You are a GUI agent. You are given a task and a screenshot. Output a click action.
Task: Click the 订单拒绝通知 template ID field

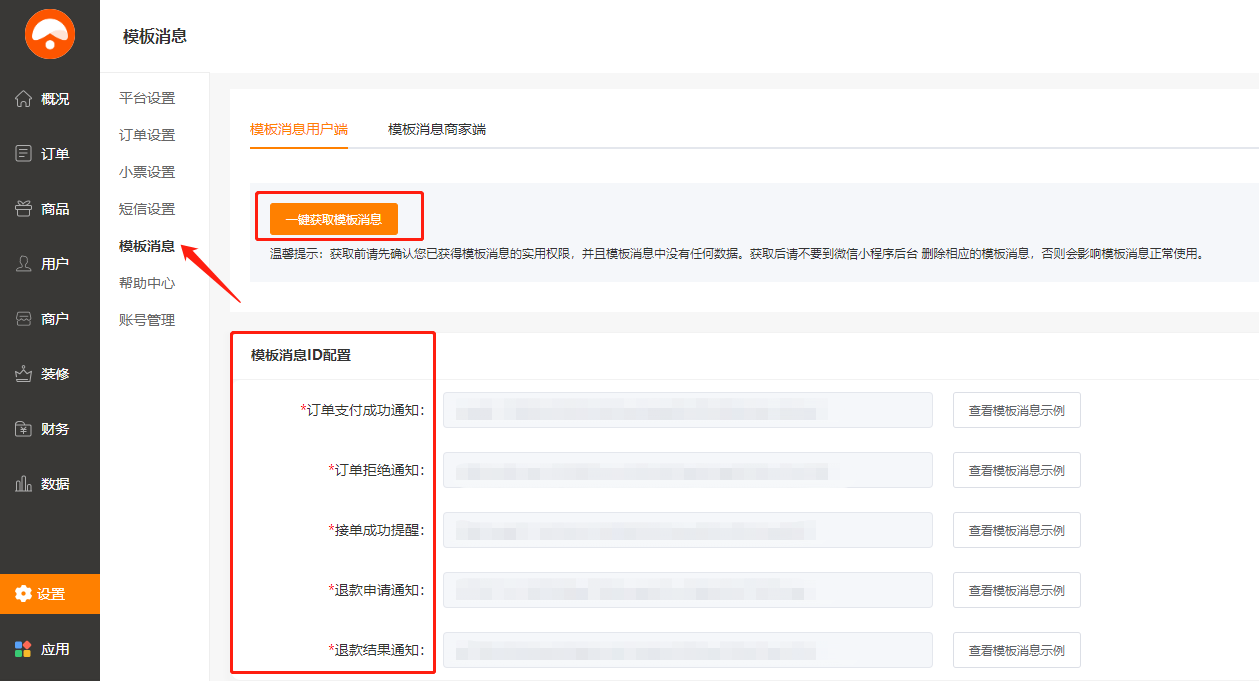tap(687, 470)
